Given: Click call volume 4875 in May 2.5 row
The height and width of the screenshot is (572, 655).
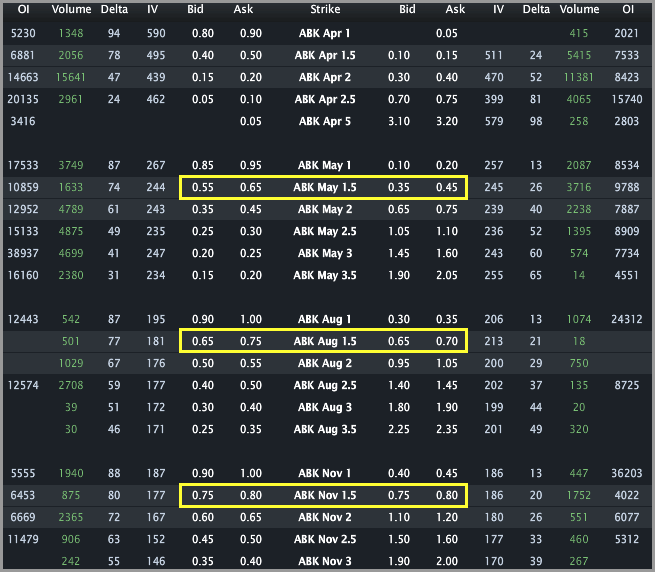Looking at the screenshot, I should [x=71, y=231].
